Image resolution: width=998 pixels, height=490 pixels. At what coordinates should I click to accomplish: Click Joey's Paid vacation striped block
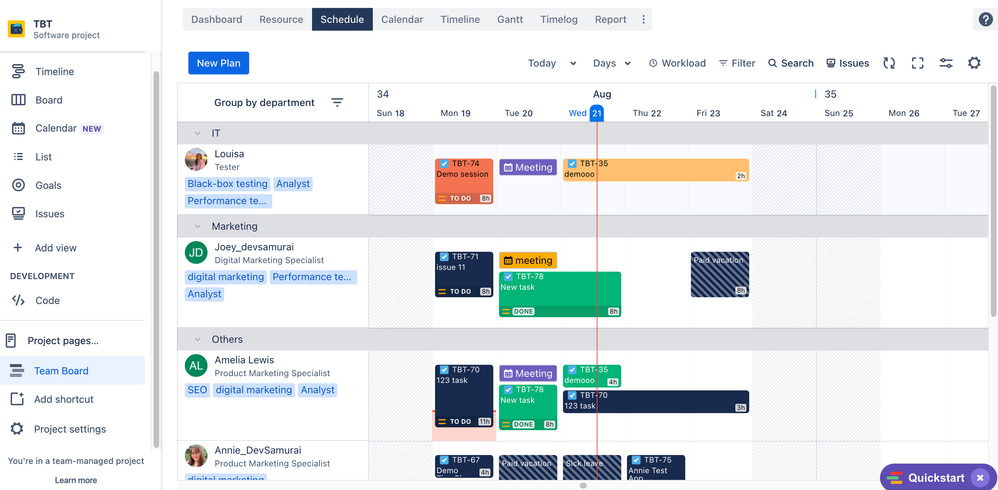point(720,274)
